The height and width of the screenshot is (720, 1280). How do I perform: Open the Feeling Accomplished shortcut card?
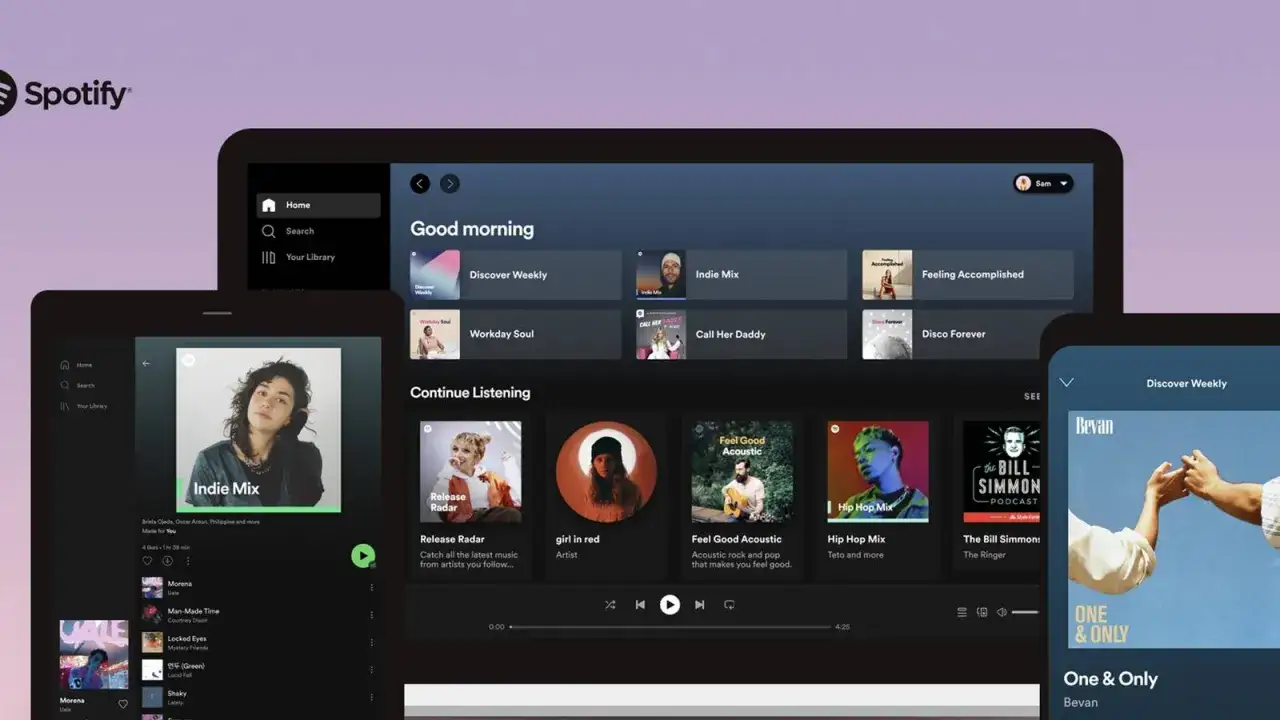(967, 275)
